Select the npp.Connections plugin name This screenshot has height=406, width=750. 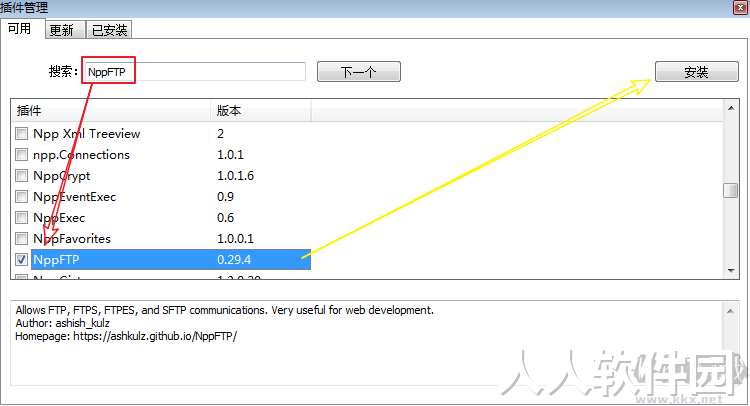pos(81,154)
